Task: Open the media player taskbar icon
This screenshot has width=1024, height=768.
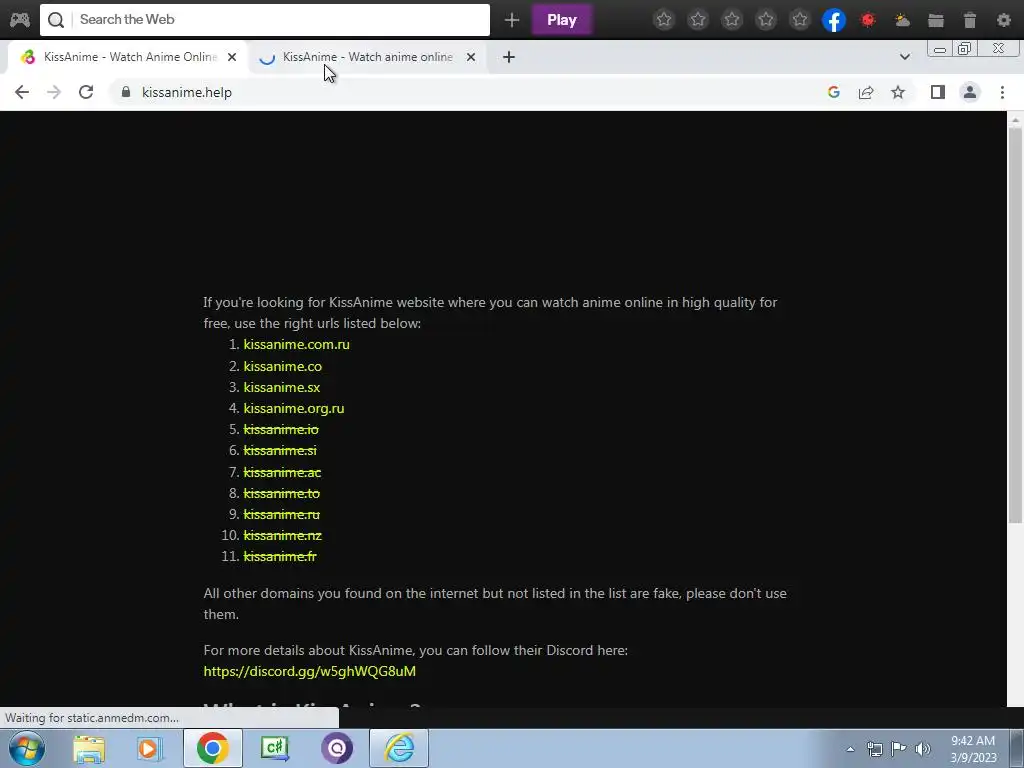Action: (150, 749)
